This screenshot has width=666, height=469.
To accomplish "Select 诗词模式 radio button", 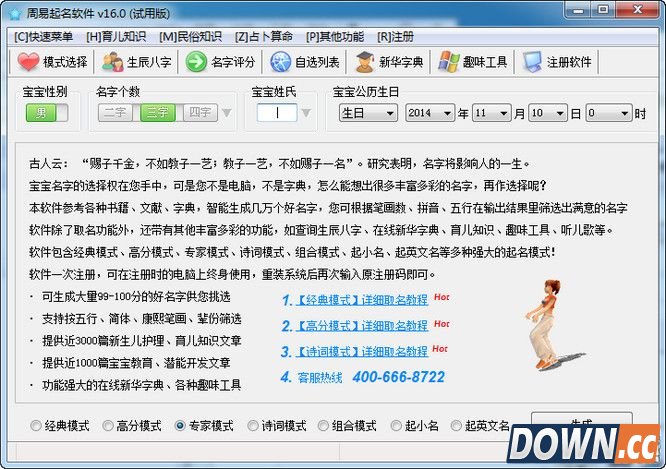I will (x=253, y=425).
